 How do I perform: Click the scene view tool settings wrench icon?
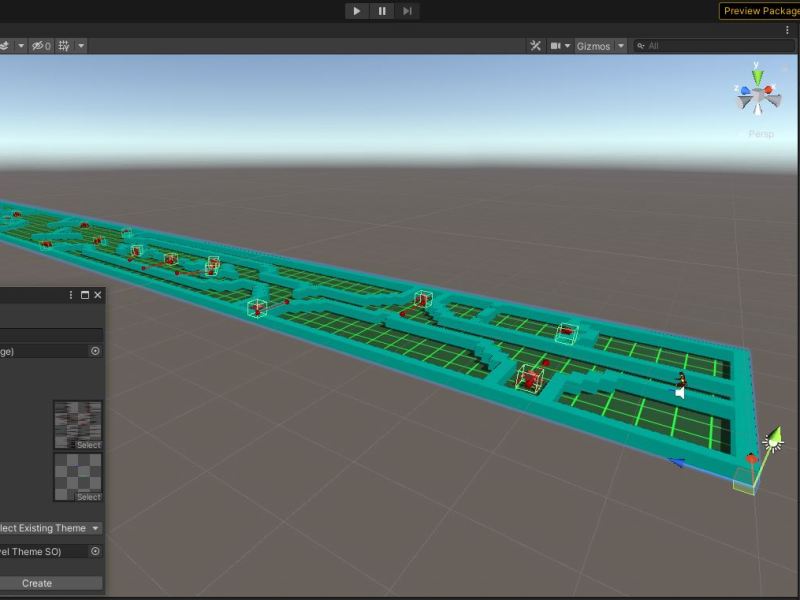coord(535,45)
